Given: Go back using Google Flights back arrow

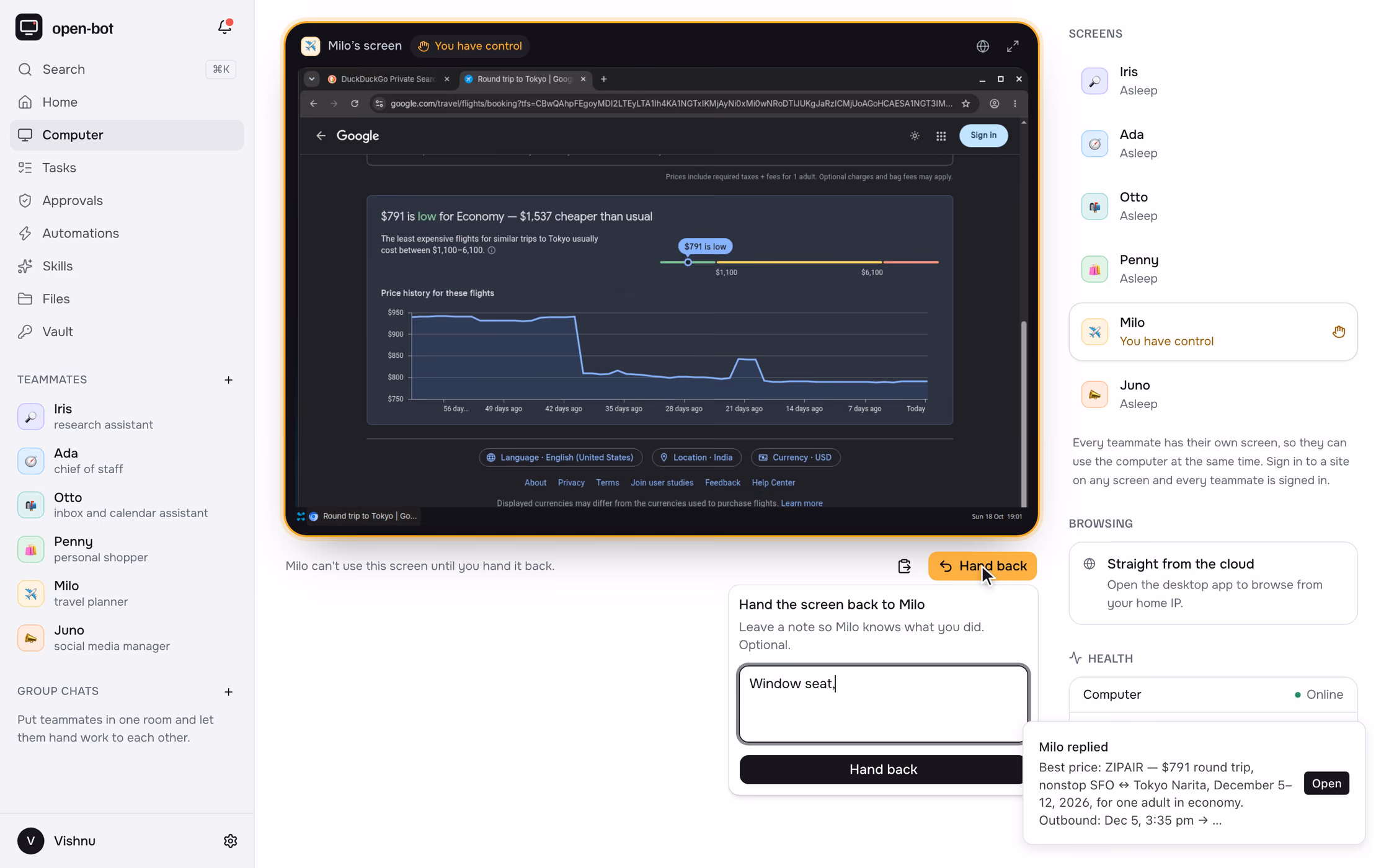Looking at the screenshot, I should (321, 136).
